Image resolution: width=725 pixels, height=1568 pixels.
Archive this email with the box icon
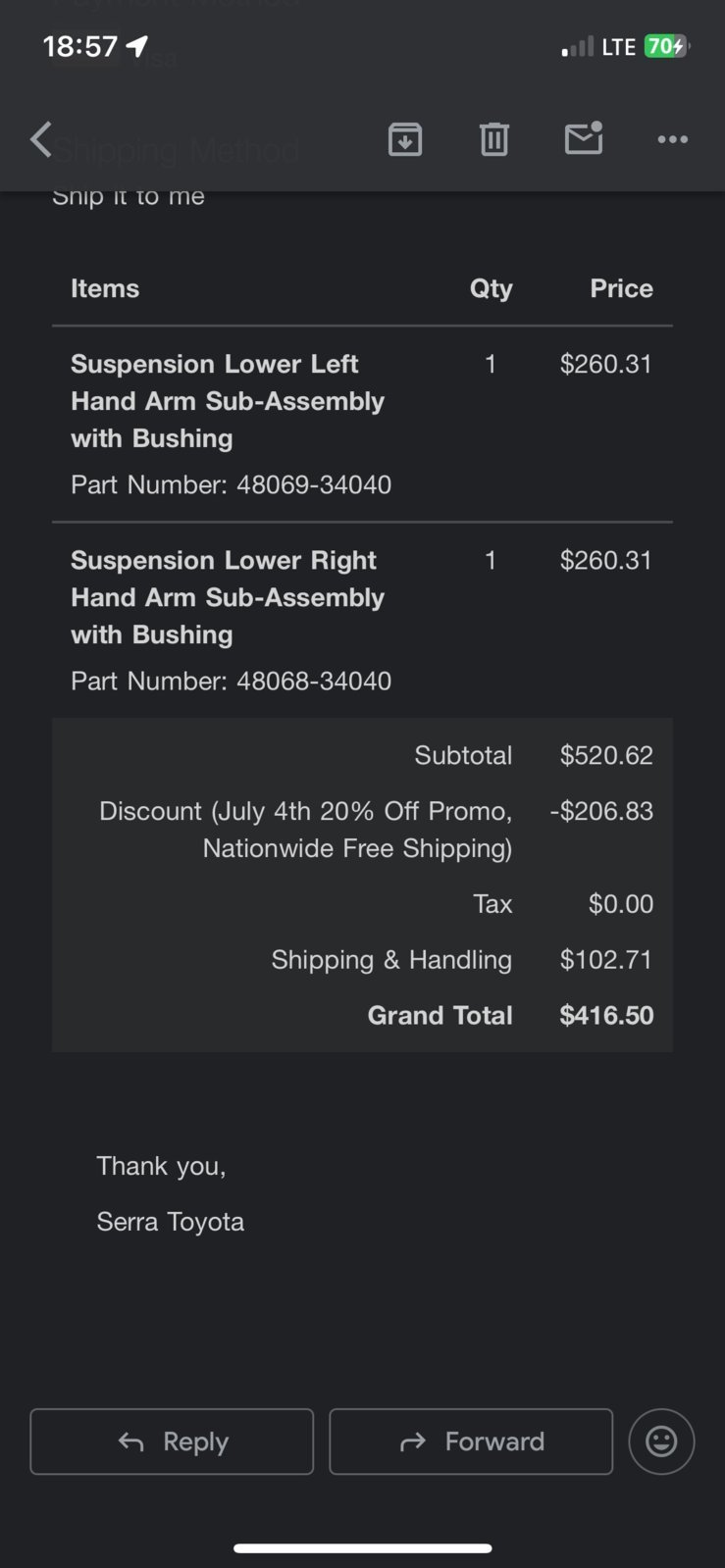pyautogui.click(x=405, y=139)
